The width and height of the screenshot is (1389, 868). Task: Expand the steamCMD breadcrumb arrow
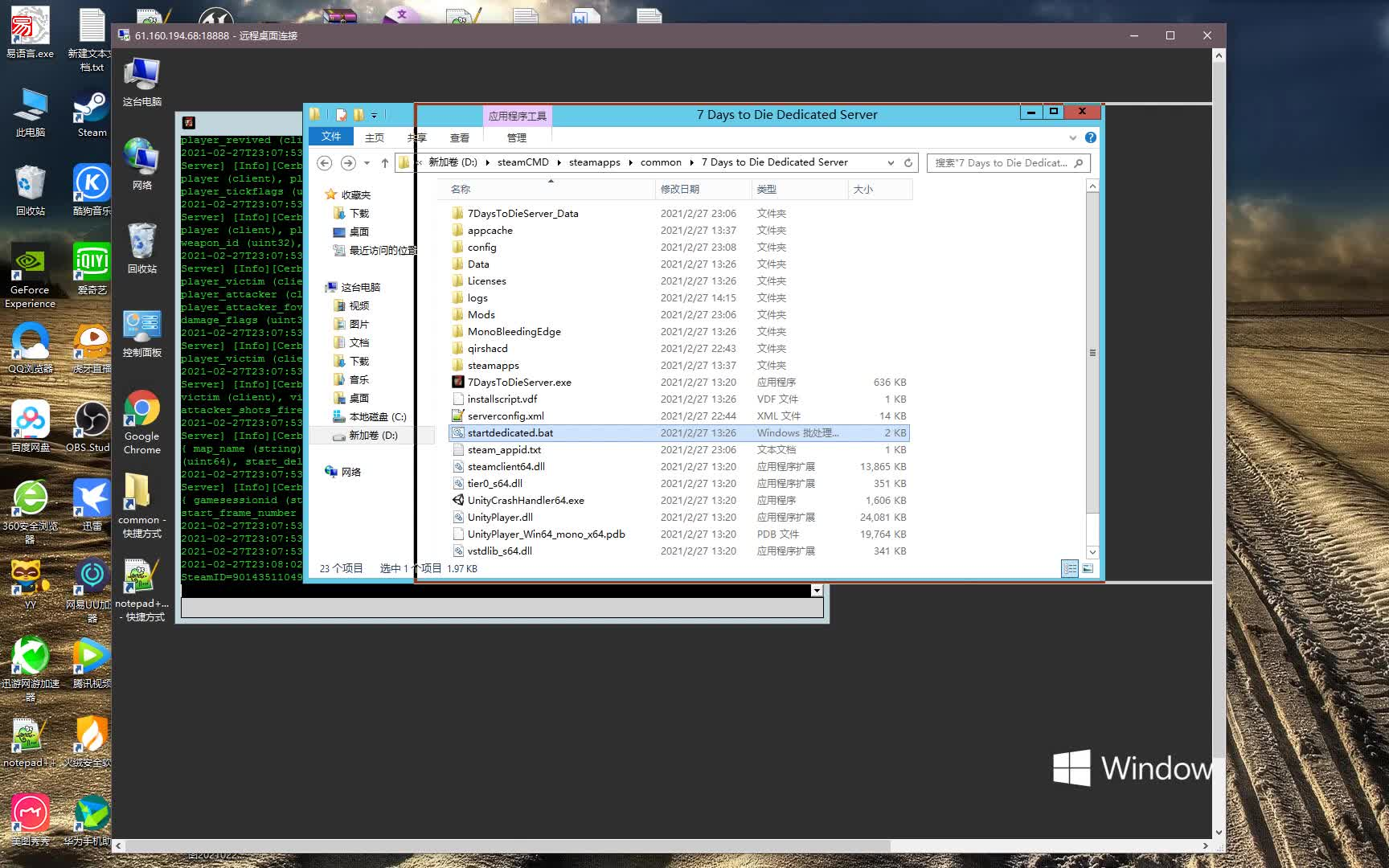(559, 162)
